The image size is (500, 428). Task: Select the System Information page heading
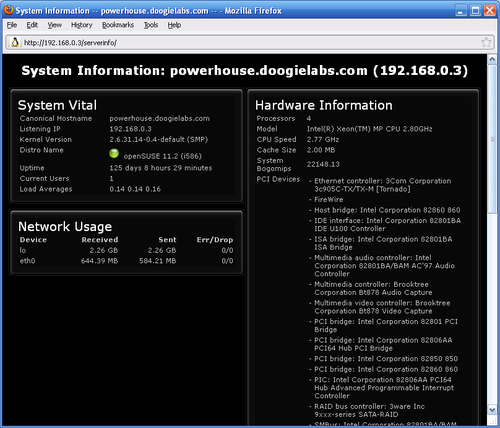pyautogui.click(x=245, y=71)
